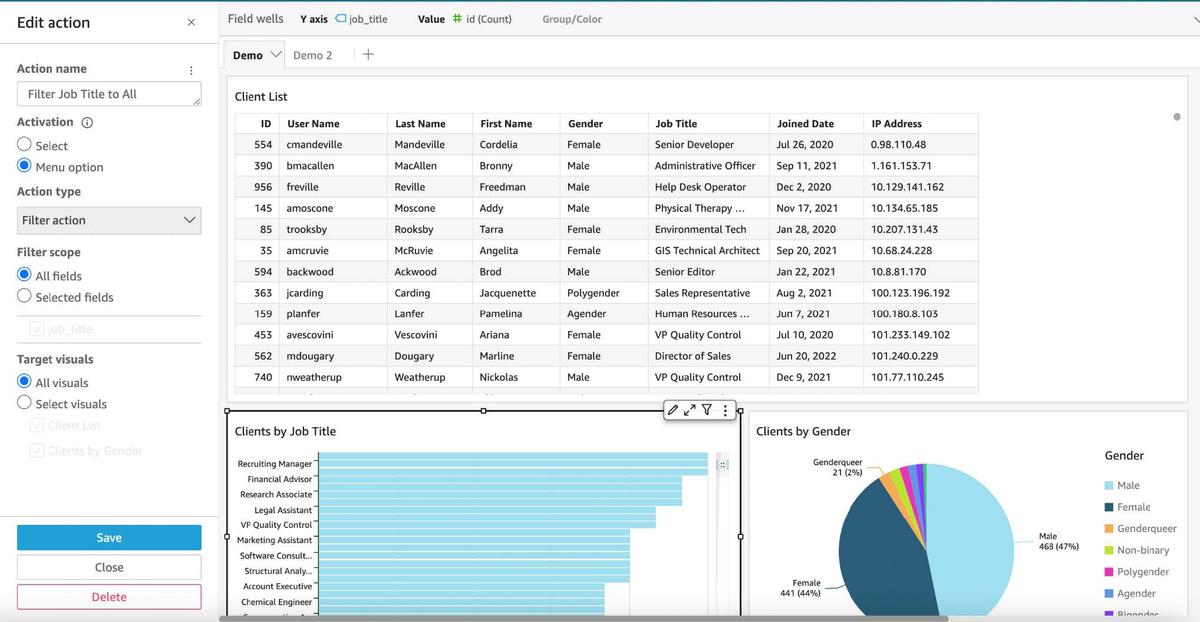
Task: Open the id (Count) Value field well
Action: (x=482, y=19)
